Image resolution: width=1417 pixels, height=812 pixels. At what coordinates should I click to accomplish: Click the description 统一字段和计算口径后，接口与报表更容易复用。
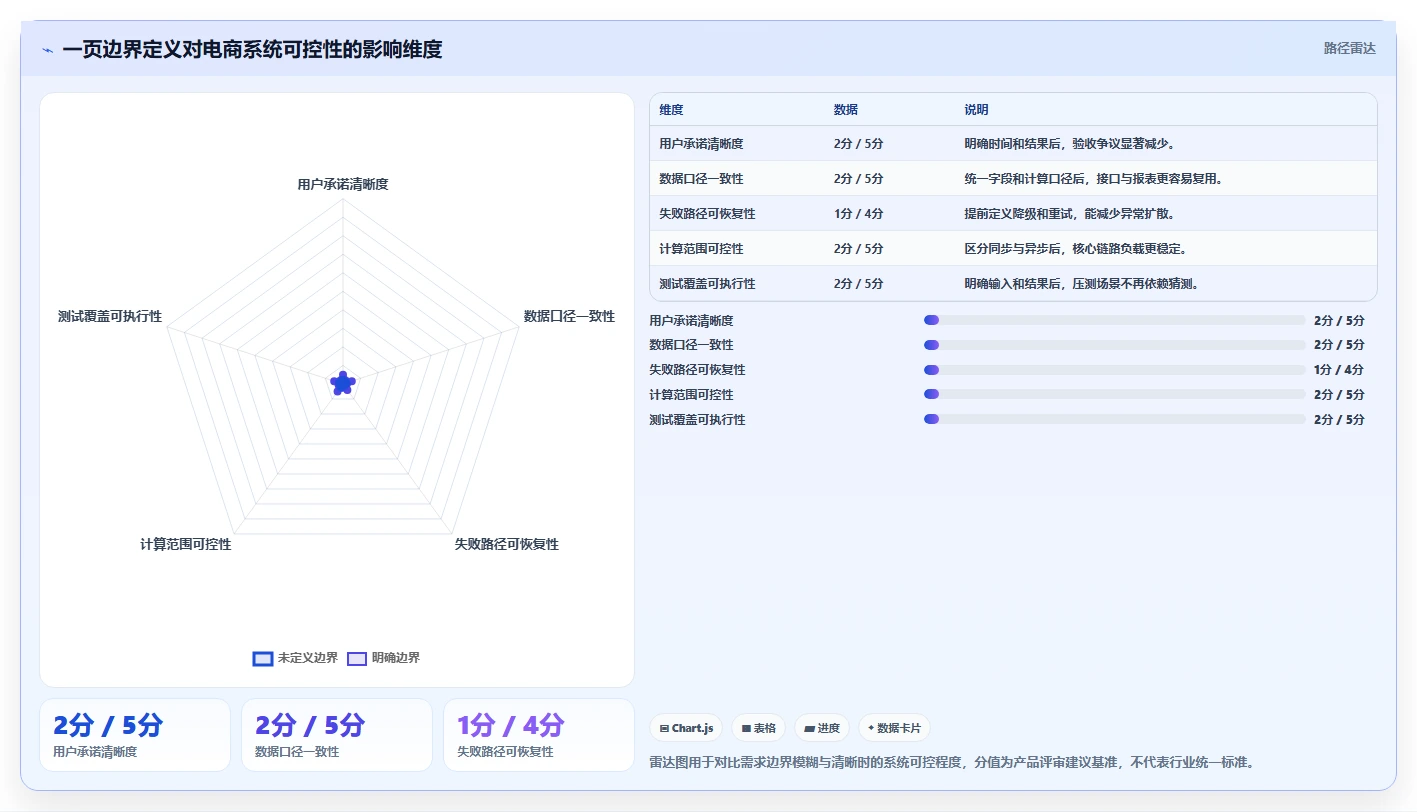[x=1094, y=179]
